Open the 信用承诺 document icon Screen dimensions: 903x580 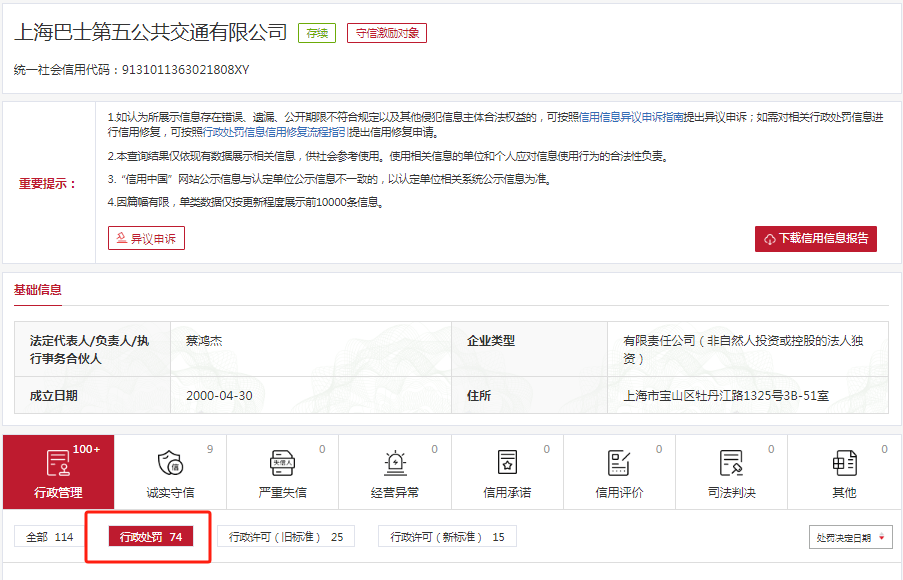(x=508, y=463)
